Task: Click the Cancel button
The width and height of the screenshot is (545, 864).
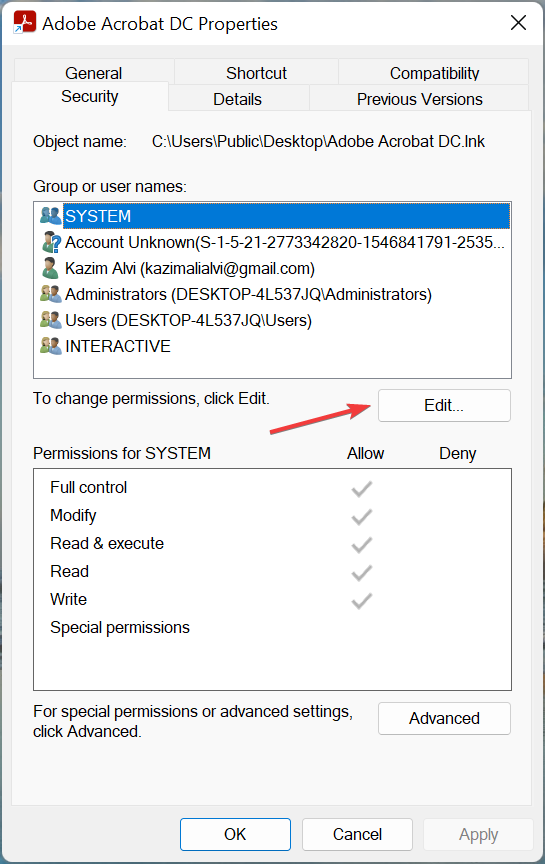Action: [x=357, y=834]
